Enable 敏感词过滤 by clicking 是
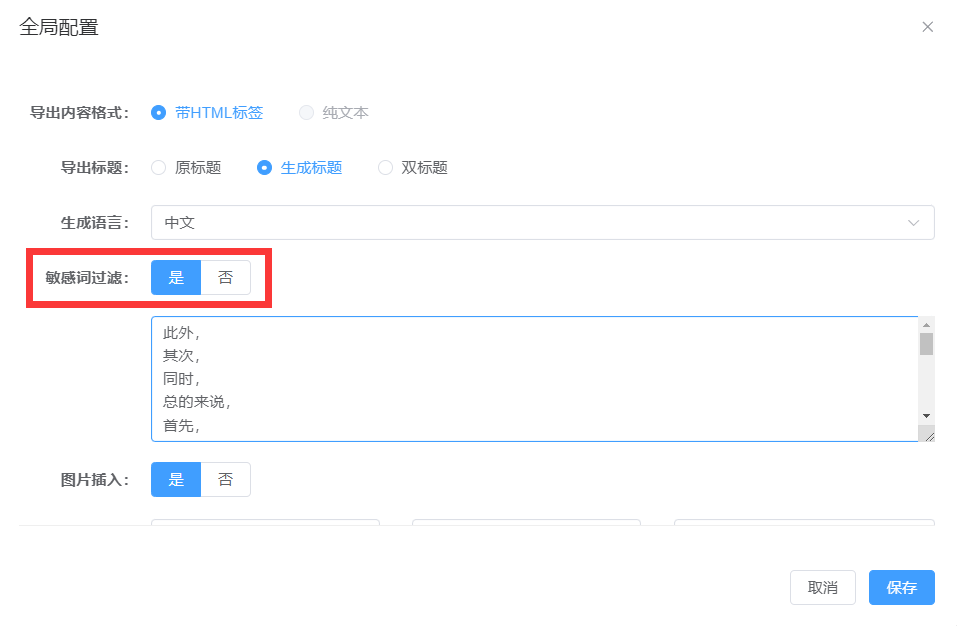 point(176,278)
